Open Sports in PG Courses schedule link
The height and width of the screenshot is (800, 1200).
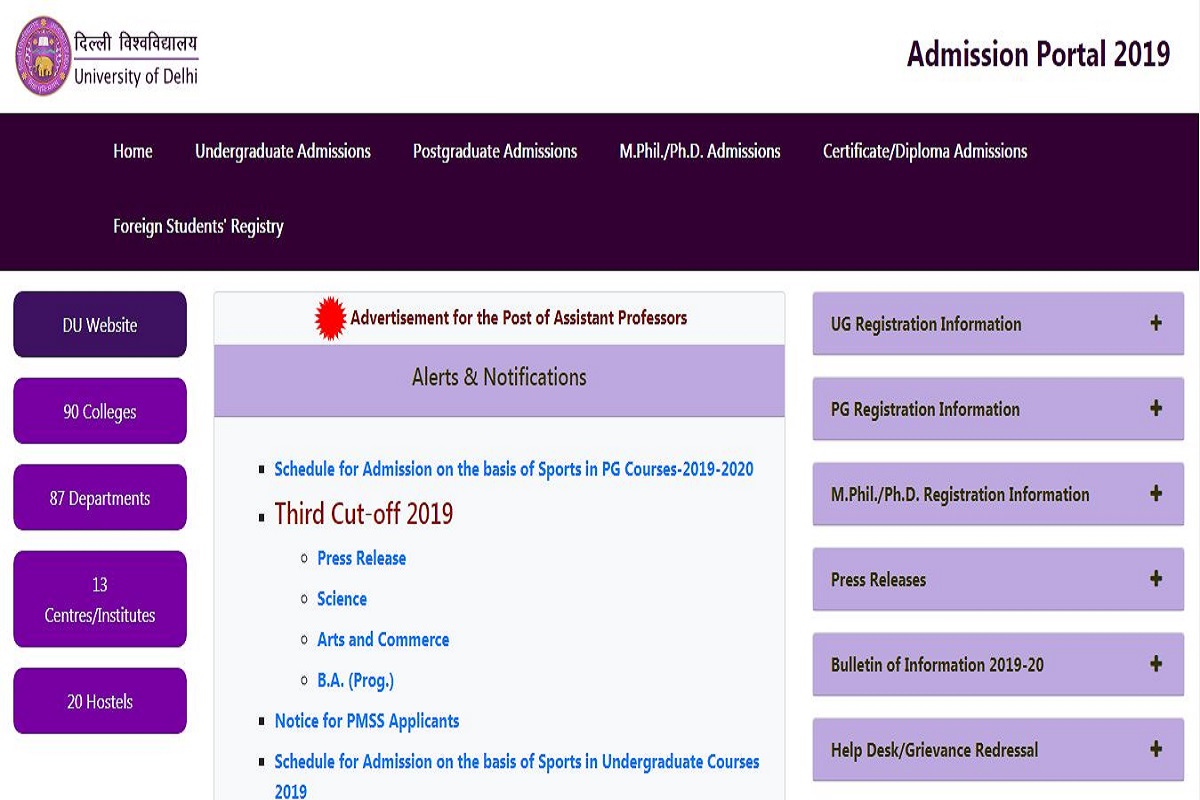(x=514, y=469)
